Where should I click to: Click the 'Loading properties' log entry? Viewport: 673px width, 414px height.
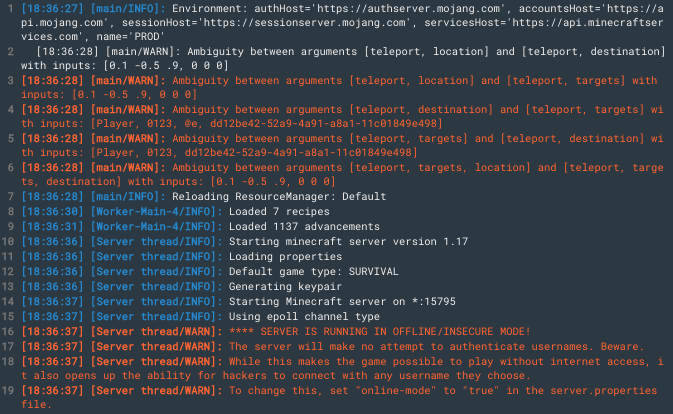(182, 257)
